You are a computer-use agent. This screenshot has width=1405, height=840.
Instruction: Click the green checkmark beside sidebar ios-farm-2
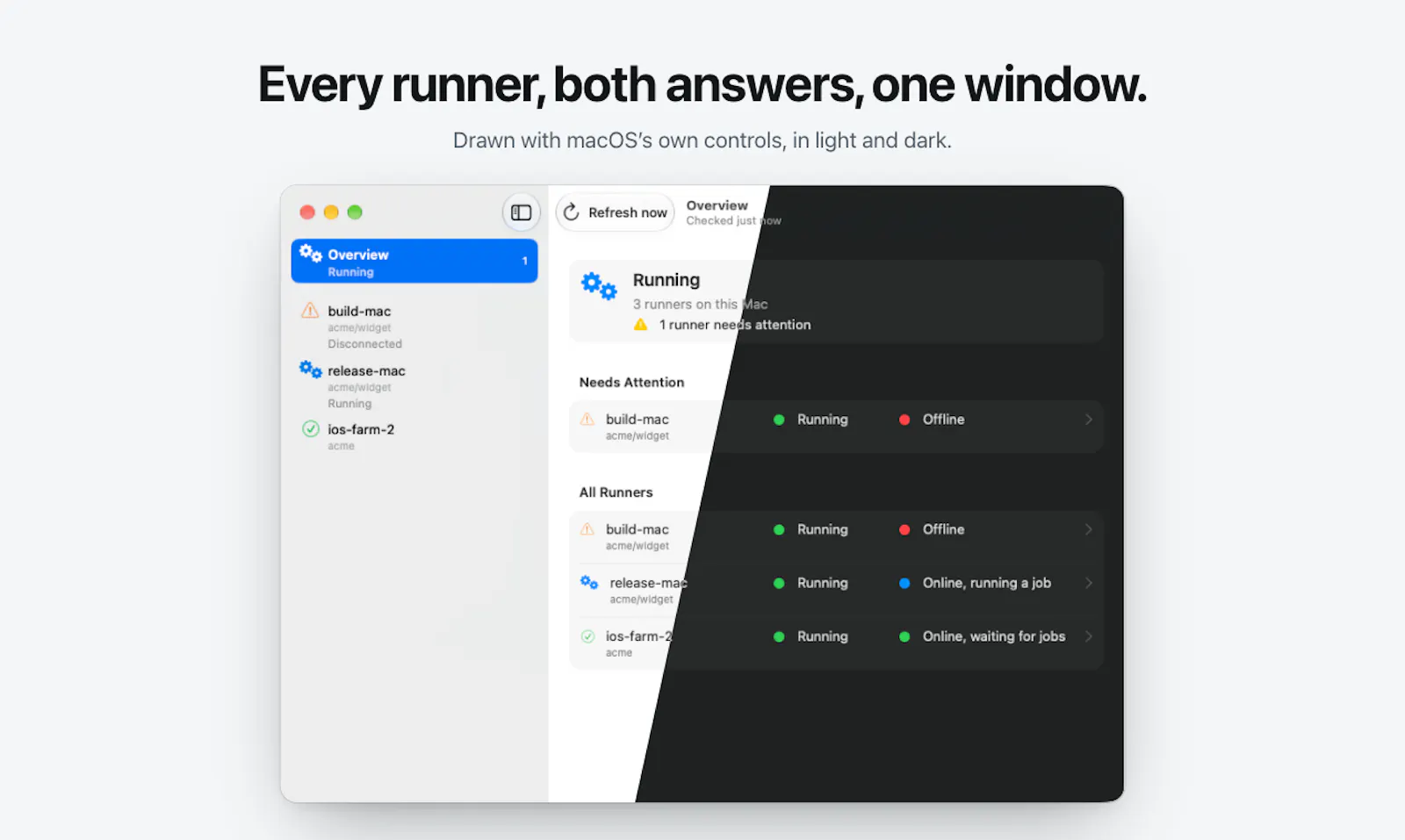(x=310, y=428)
